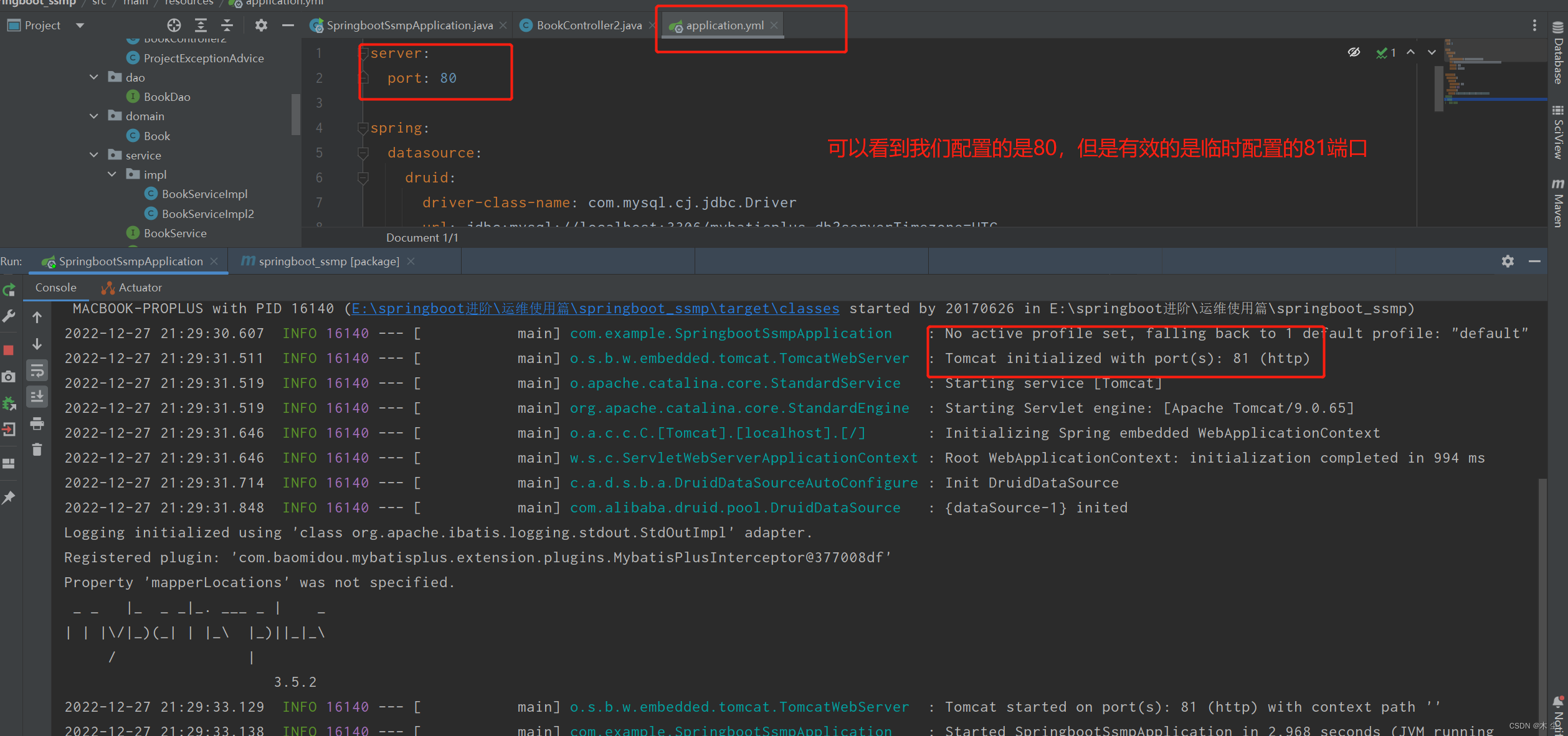Click the Select Opened File target icon

[174, 26]
